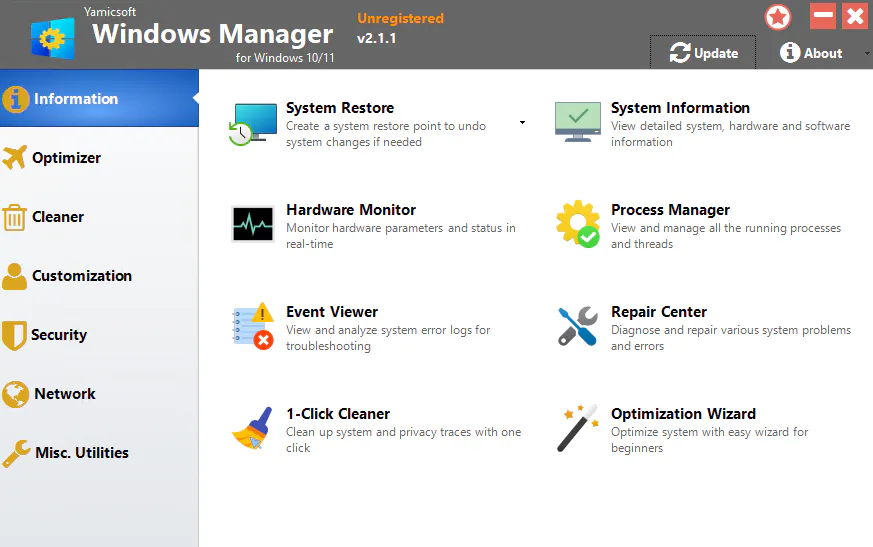This screenshot has height=547, width=873.
Task: Click the orange Unregistered label
Action: pos(400,18)
